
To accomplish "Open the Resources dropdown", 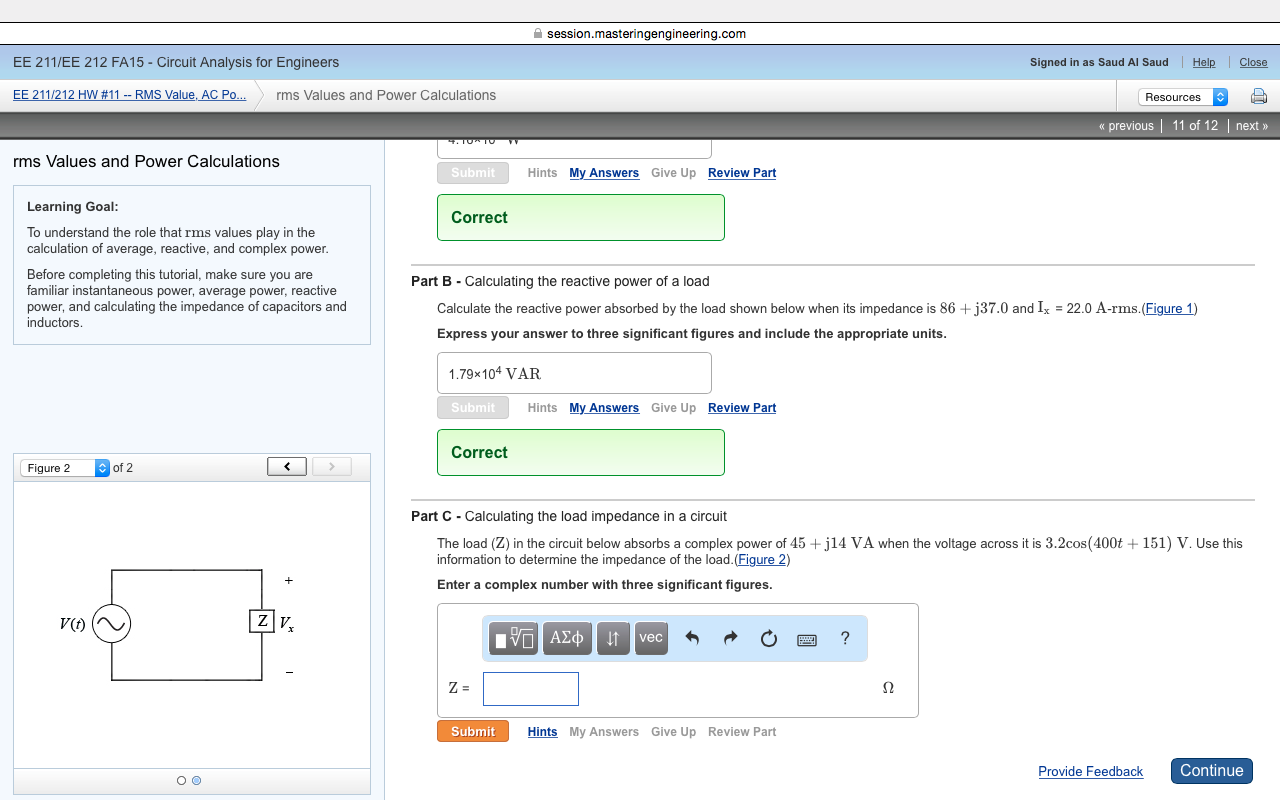I will click(x=1183, y=96).
